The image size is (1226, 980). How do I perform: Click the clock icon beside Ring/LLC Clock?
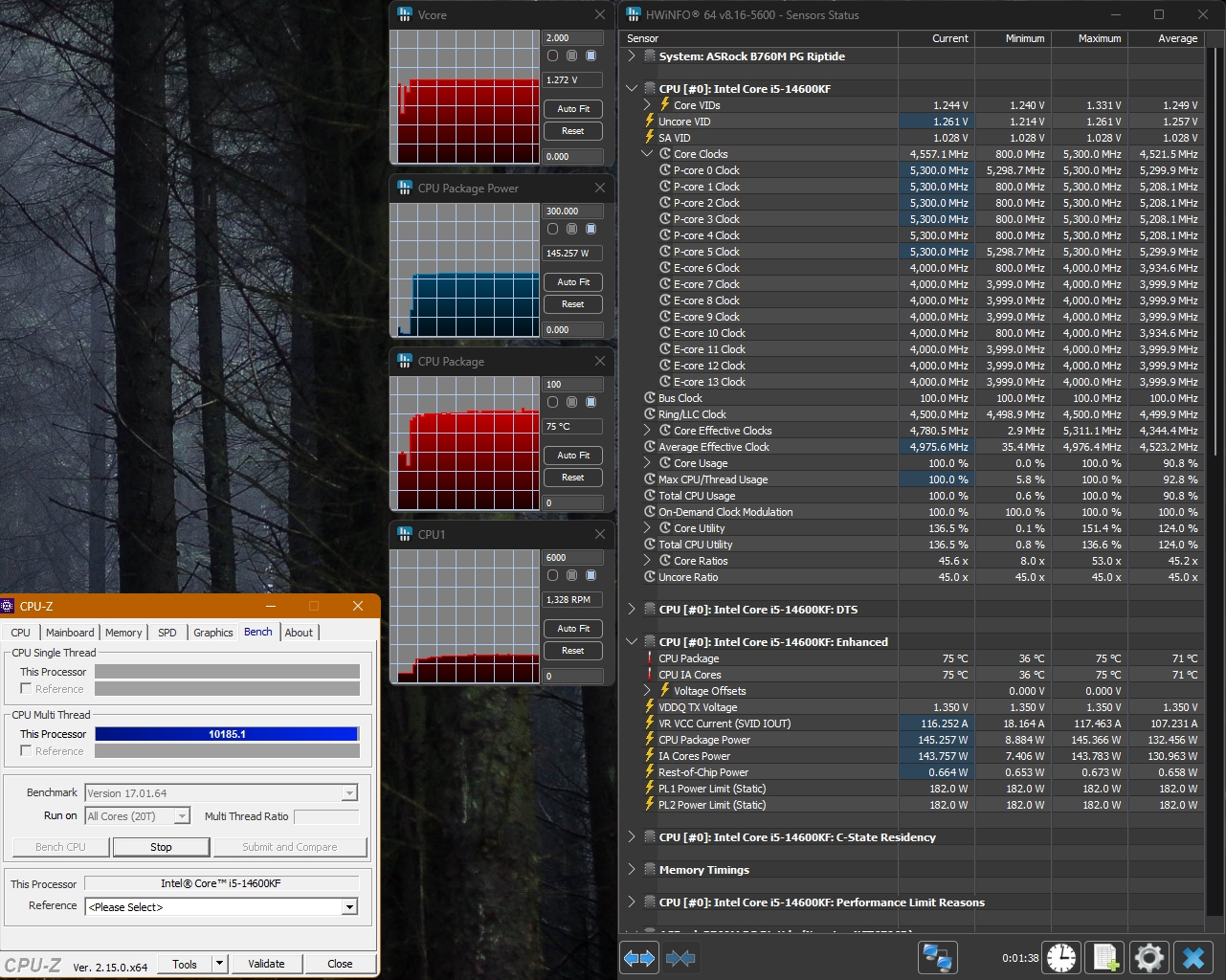tap(650, 414)
